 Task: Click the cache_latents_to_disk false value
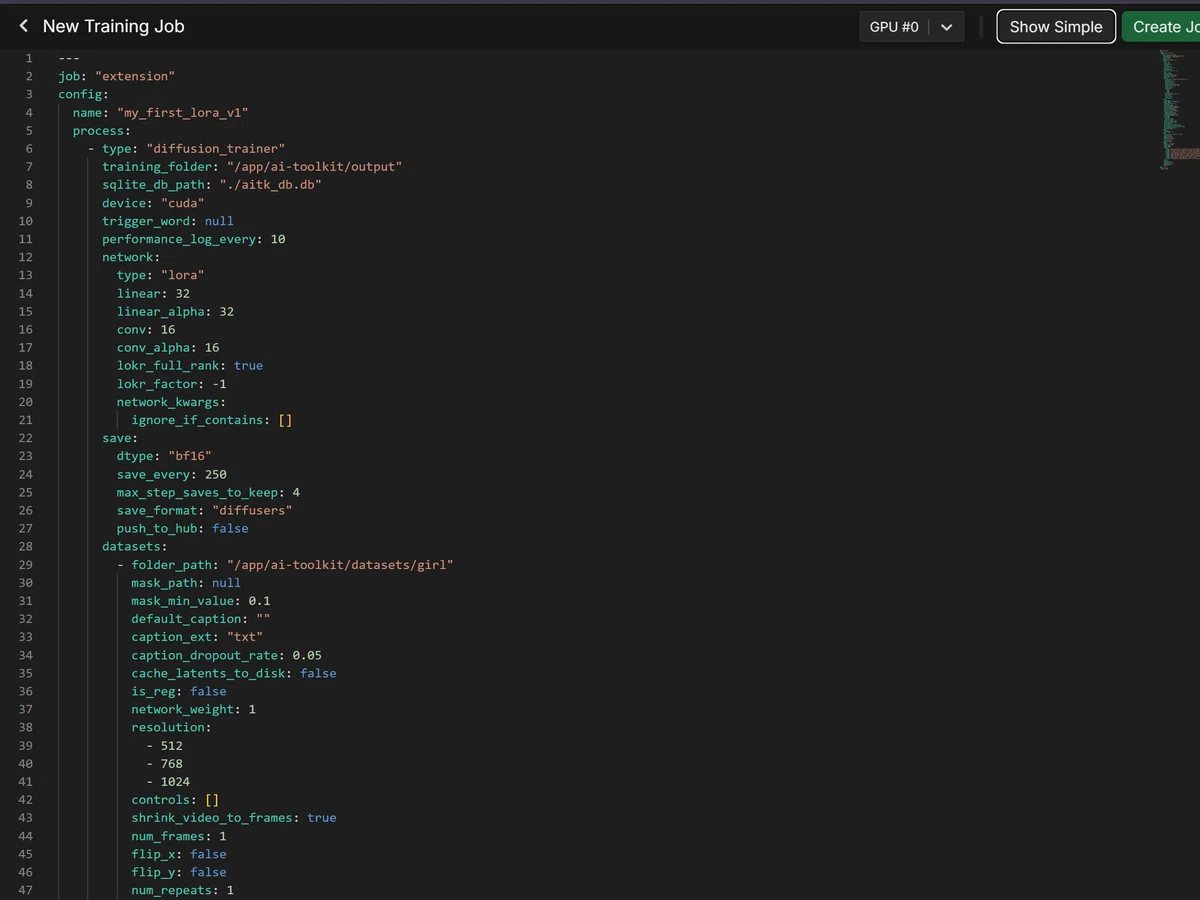click(318, 673)
